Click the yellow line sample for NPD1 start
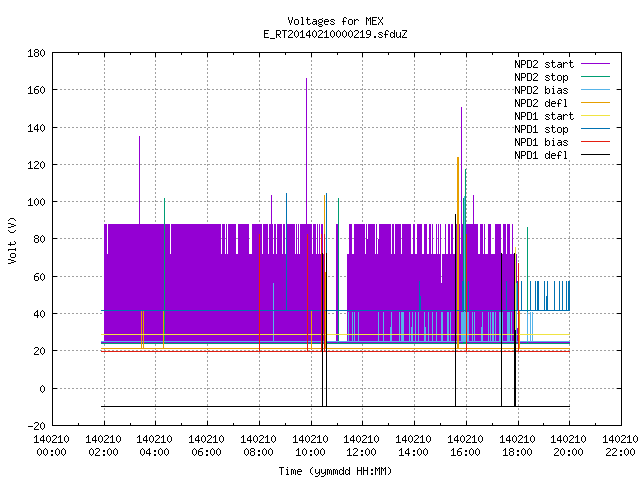 click(x=595, y=116)
